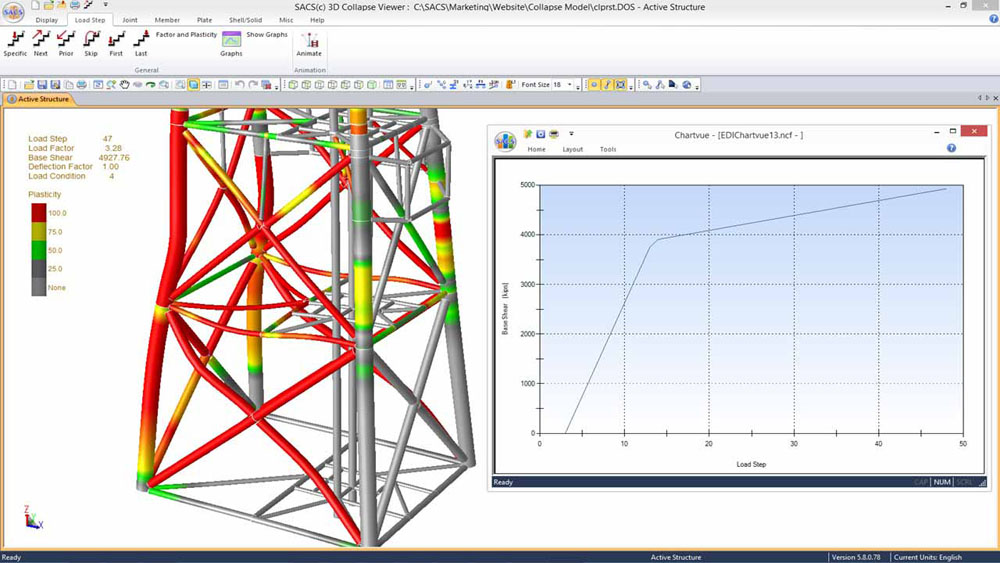Jump to the First load step
The width and height of the screenshot is (1000, 563).
[x=116, y=44]
